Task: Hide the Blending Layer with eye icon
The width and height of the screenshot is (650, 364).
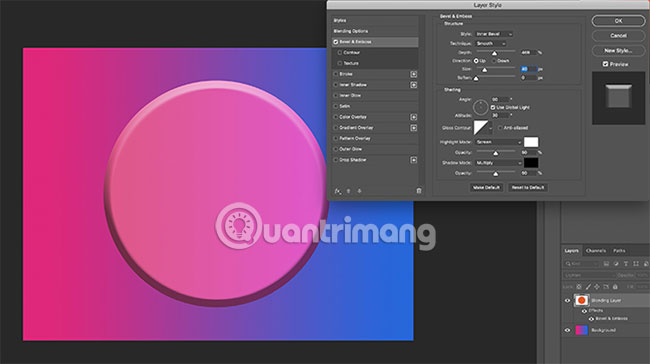Action: (x=568, y=301)
